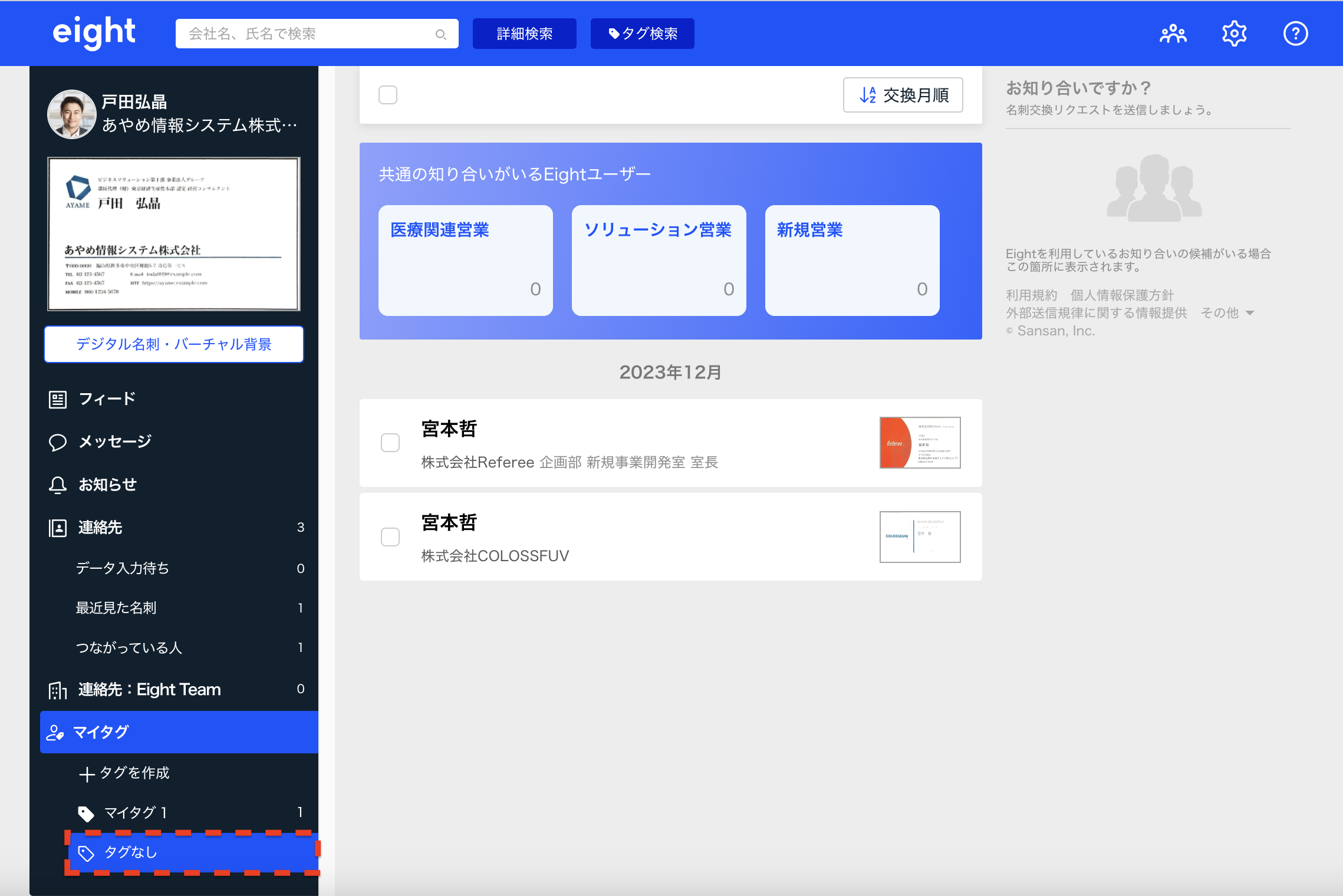Open お知らせ notifications from the sidebar
Image resolution: width=1343 pixels, height=896 pixels.
pos(107,485)
